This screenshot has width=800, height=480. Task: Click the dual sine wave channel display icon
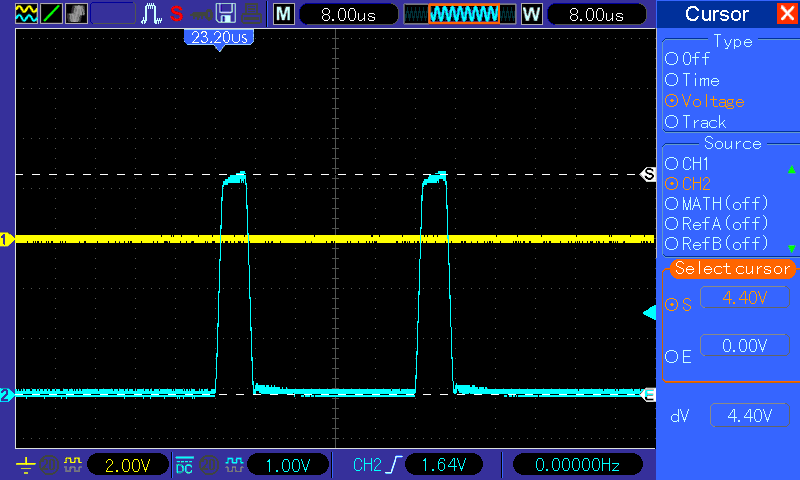pyautogui.click(x=26, y=13)
